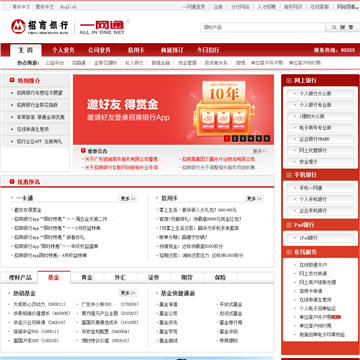
Task: Switch to the 保险 tab
Action: point(220,277)
